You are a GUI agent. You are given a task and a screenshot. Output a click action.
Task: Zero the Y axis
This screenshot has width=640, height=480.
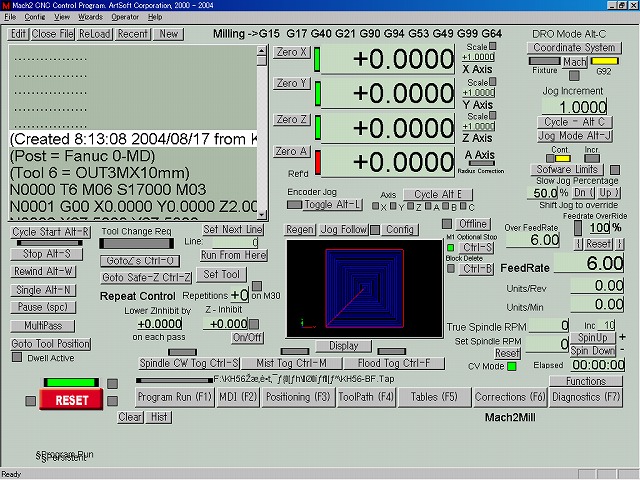292,83
